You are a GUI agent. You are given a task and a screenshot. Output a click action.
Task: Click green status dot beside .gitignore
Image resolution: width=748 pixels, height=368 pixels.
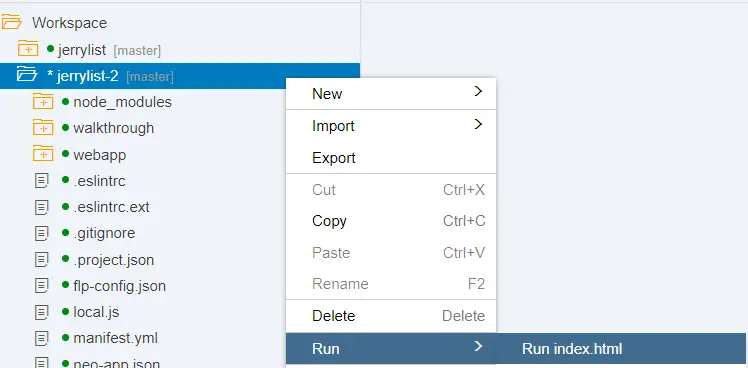66,232
